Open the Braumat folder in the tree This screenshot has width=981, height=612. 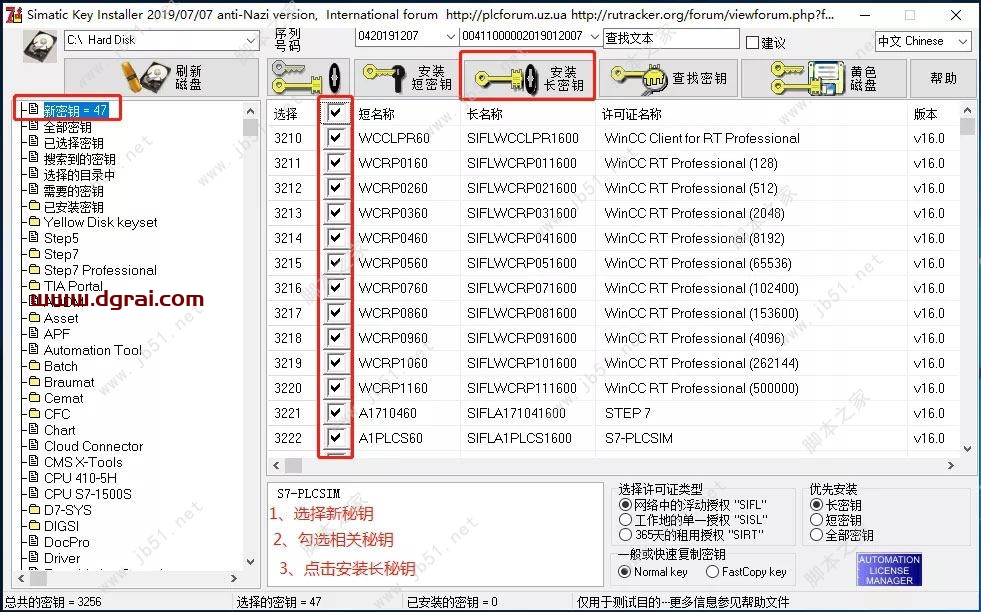point(69,382)
